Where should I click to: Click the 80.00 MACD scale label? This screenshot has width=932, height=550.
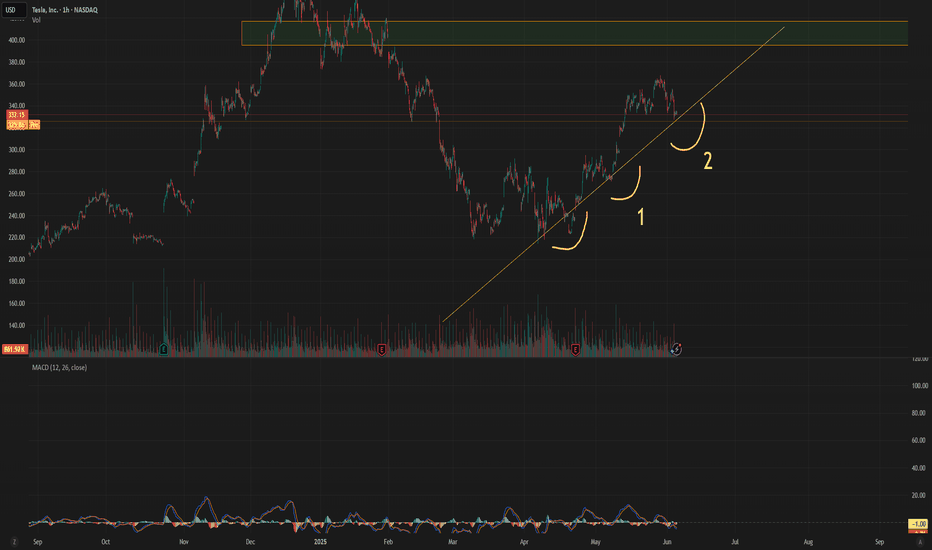(920, 413)
